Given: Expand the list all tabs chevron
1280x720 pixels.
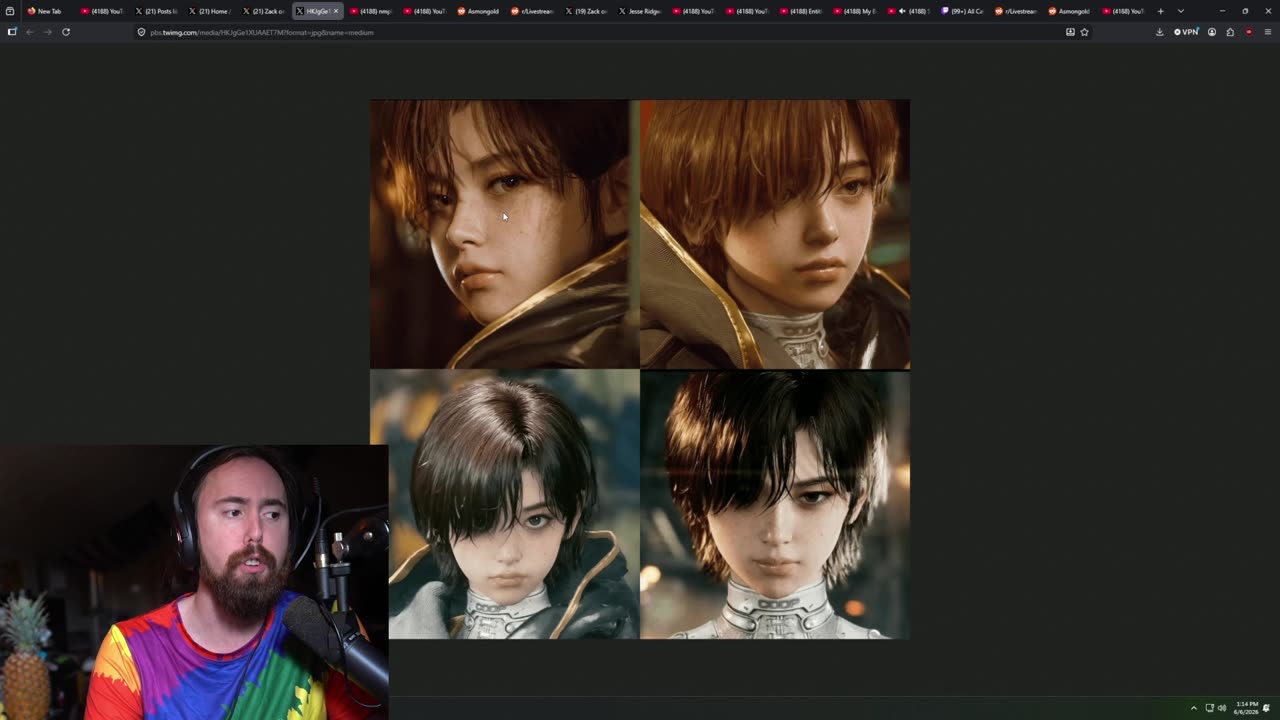Looking at the screenshot, I should pyautogui.click(x=1181, y=11).
